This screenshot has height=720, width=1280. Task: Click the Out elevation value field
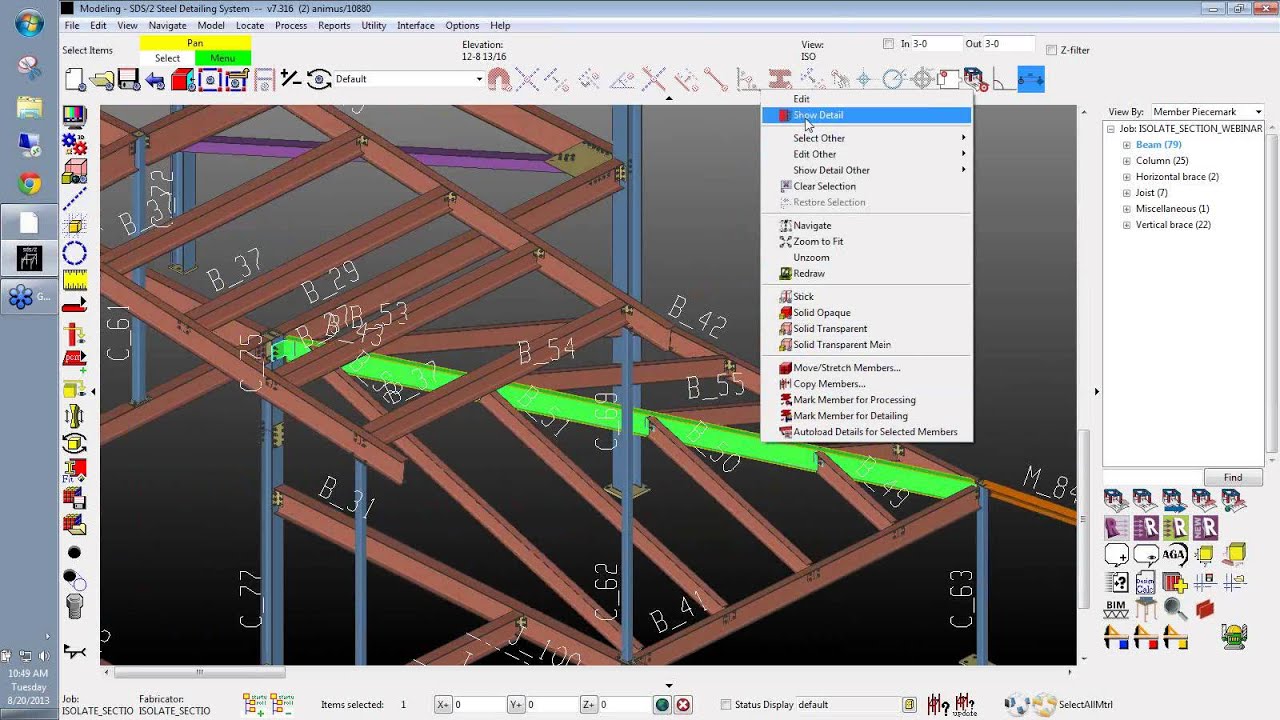click(x=1008, y=44)
